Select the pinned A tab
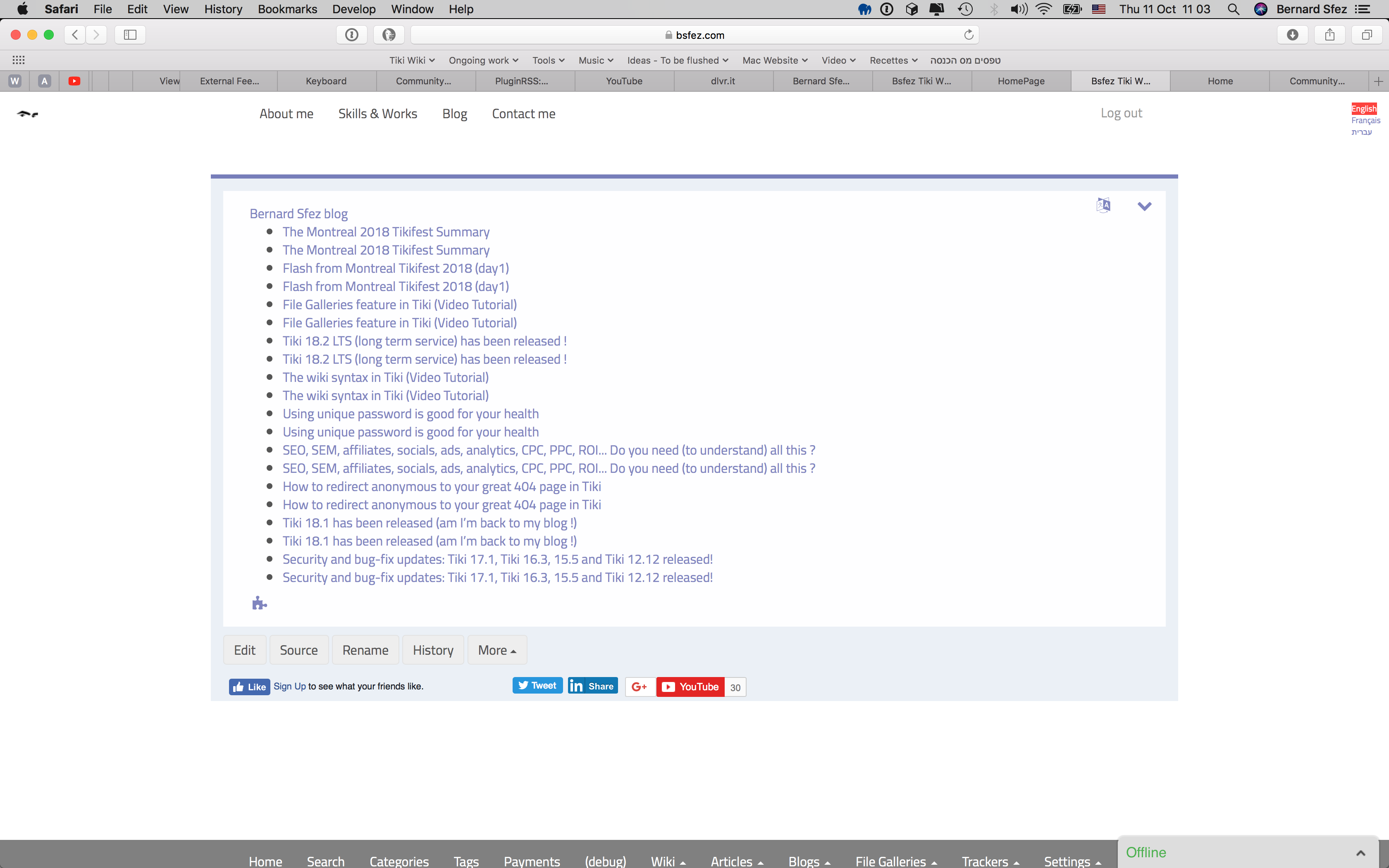Screen dimensions: 1389x868 tap(44, 81)
